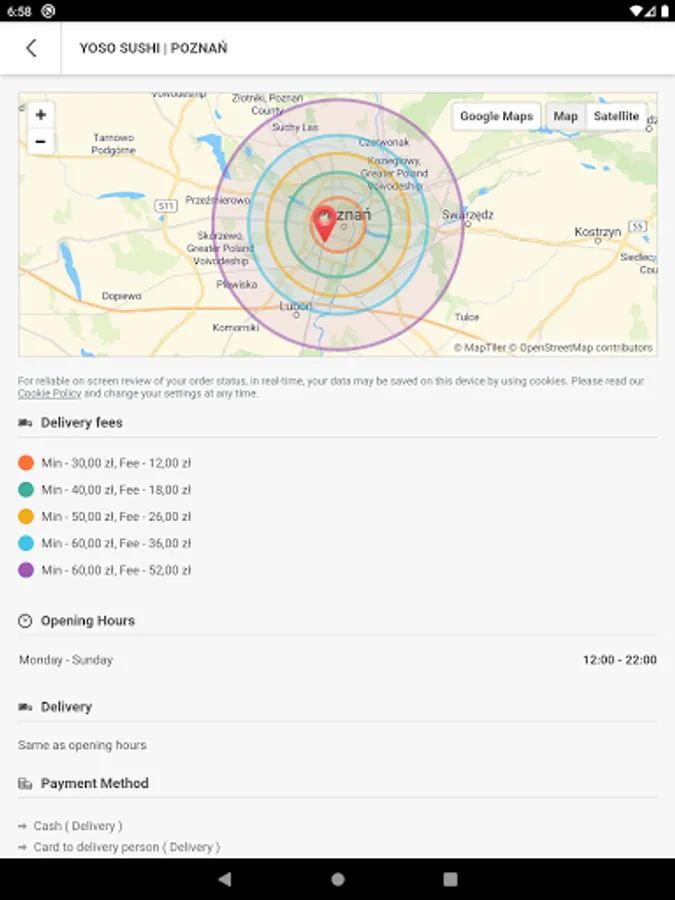Select 'Min - 30,00 zł, Fee - 12,00 zł' text

[x=116, y=463]
